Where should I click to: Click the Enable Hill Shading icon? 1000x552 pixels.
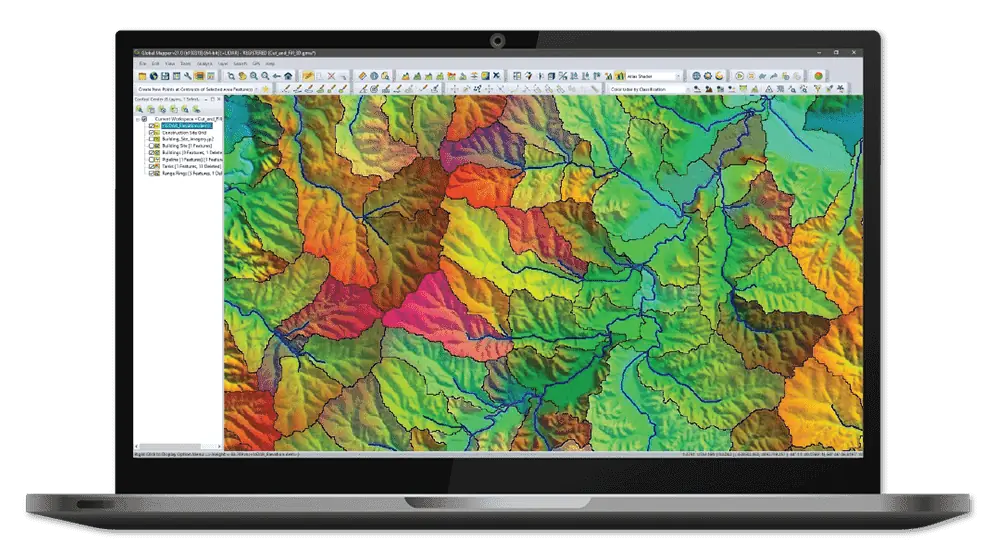620,76
